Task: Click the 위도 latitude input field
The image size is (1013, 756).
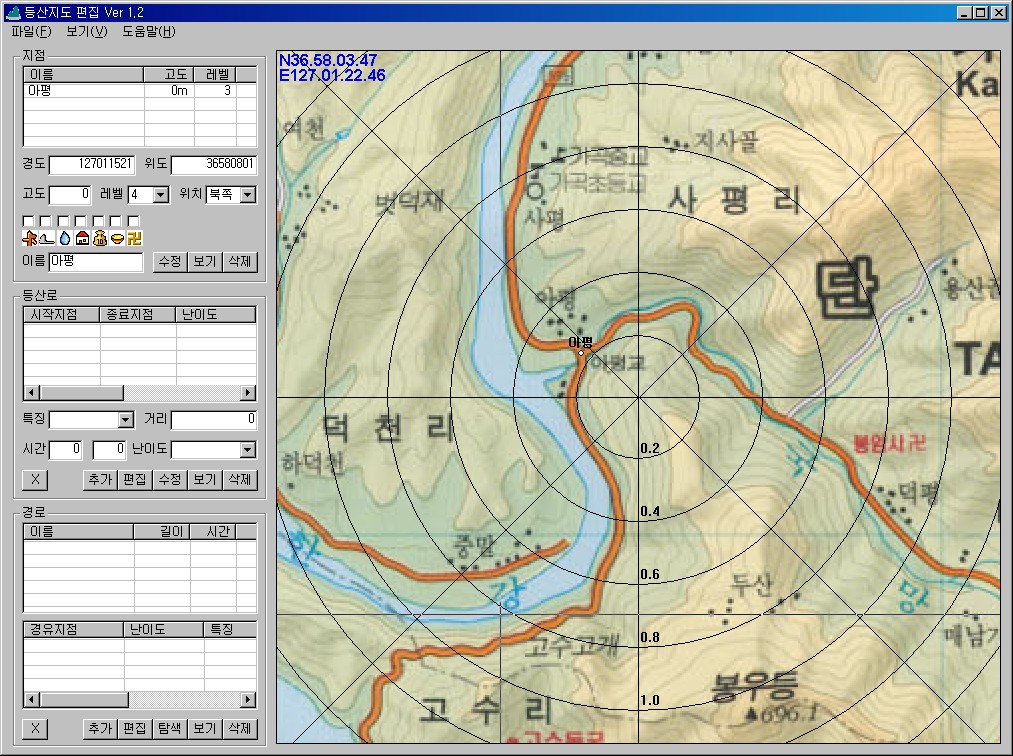Action: click(x=214, y=164)
